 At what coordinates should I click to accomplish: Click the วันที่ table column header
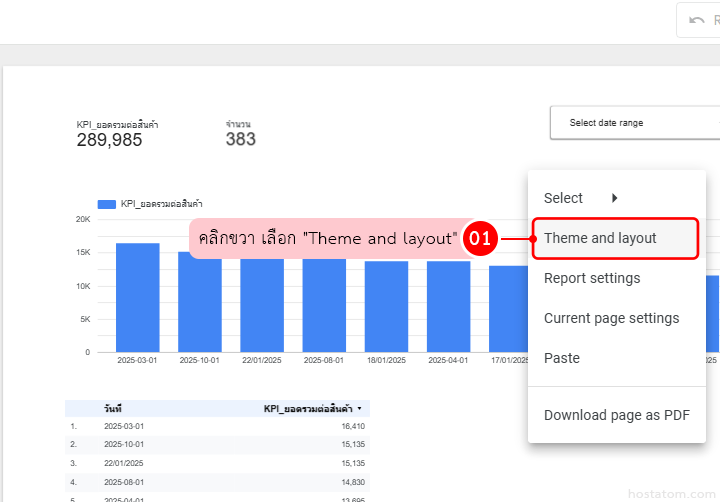[x=113, y=409]
